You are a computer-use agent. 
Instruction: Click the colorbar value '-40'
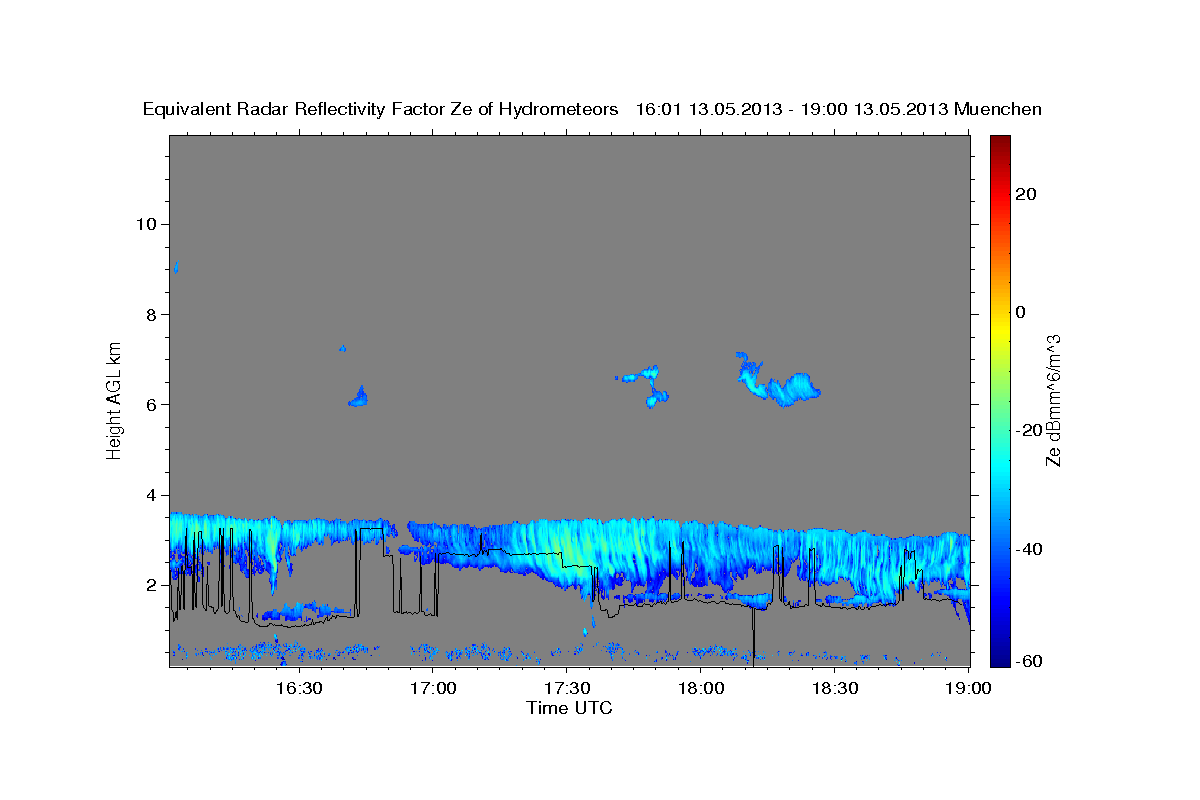tap(1030, 548)
